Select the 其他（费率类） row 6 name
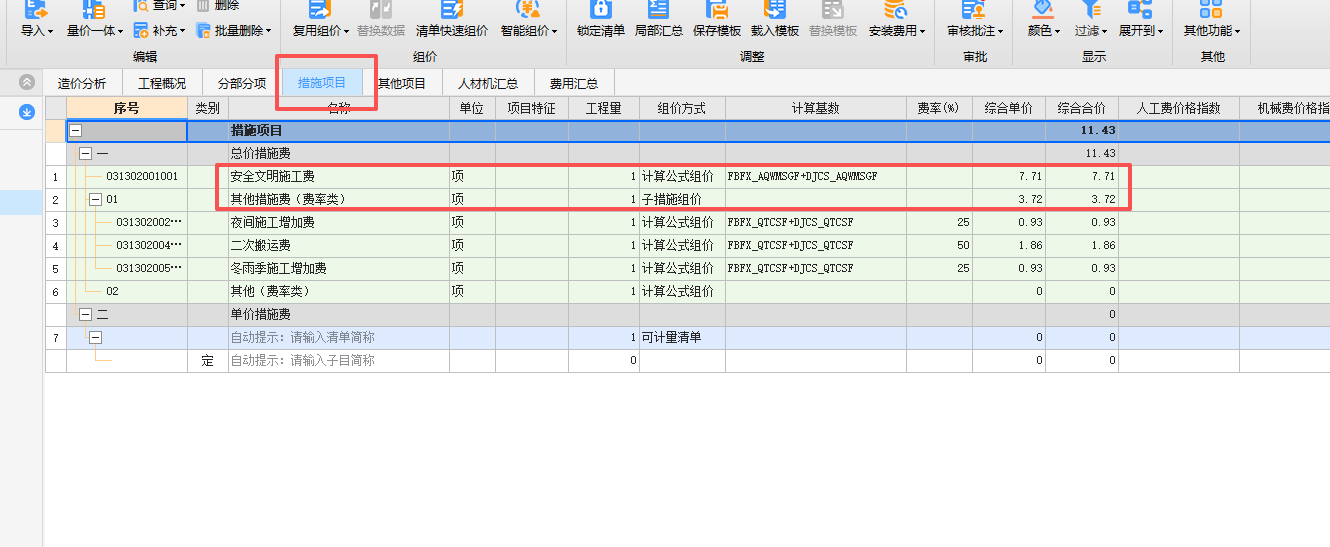The height and width of the screenshot is (547, 1330). click(339, 291)
